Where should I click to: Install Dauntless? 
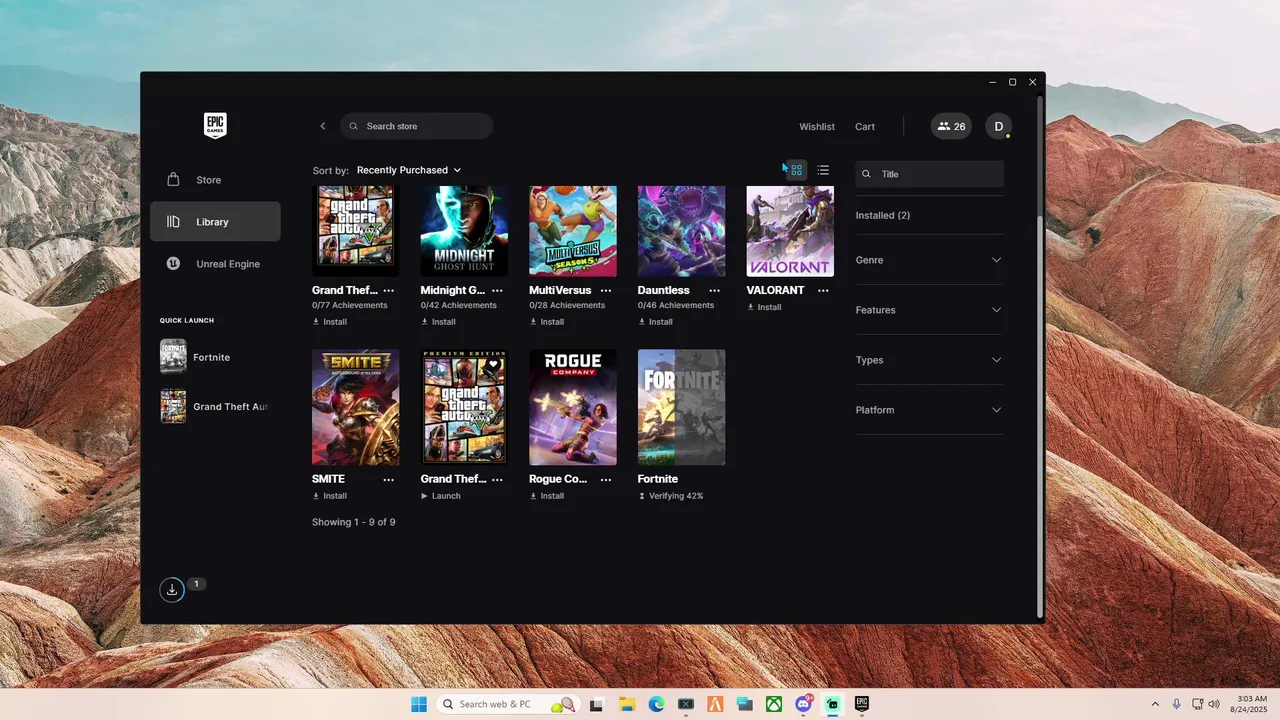coord(656,322)
